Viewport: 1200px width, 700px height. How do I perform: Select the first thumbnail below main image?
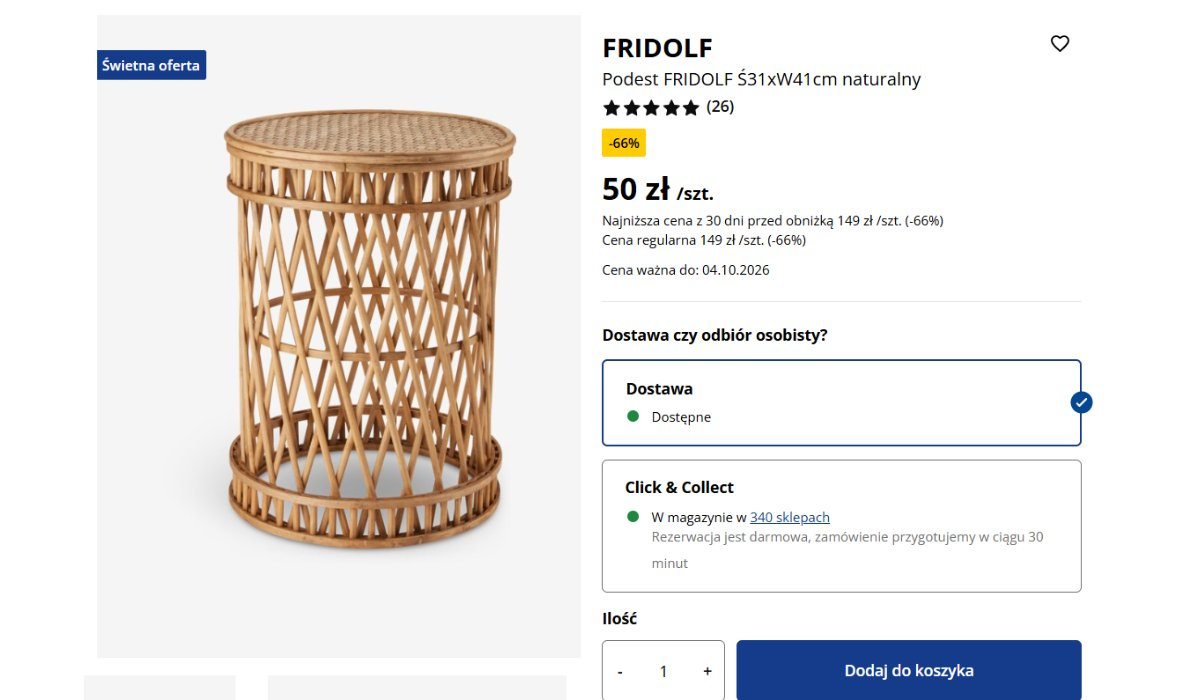pyautogui.click(x=160, y=688)
